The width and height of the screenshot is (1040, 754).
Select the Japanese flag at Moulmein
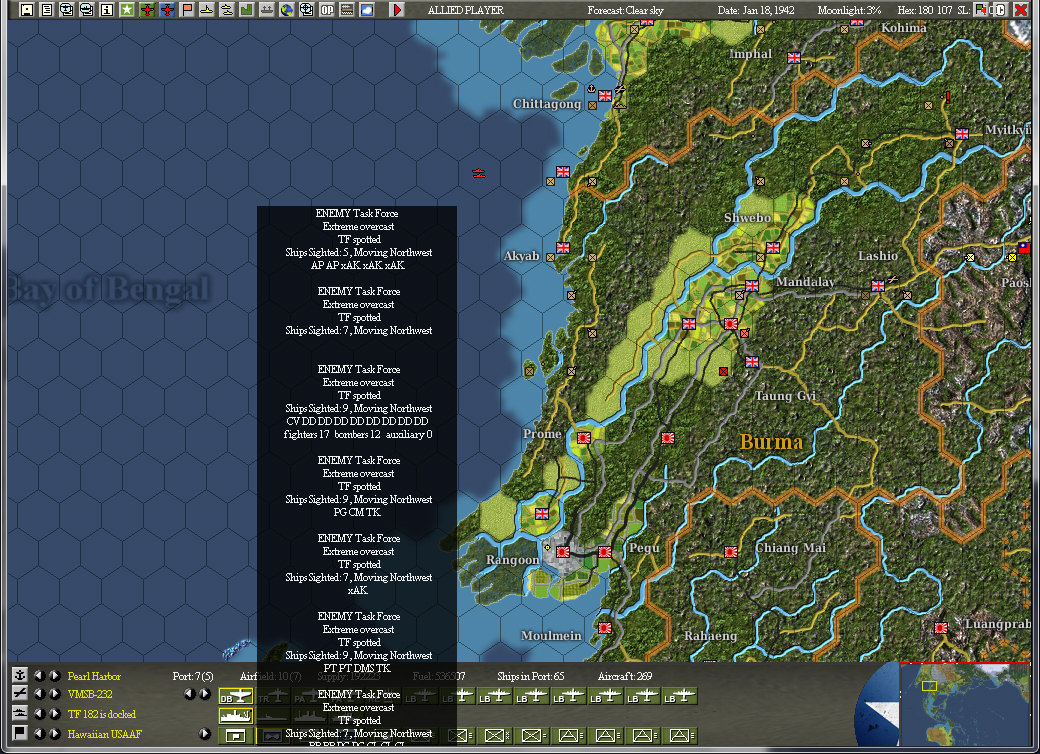point(605,627)
